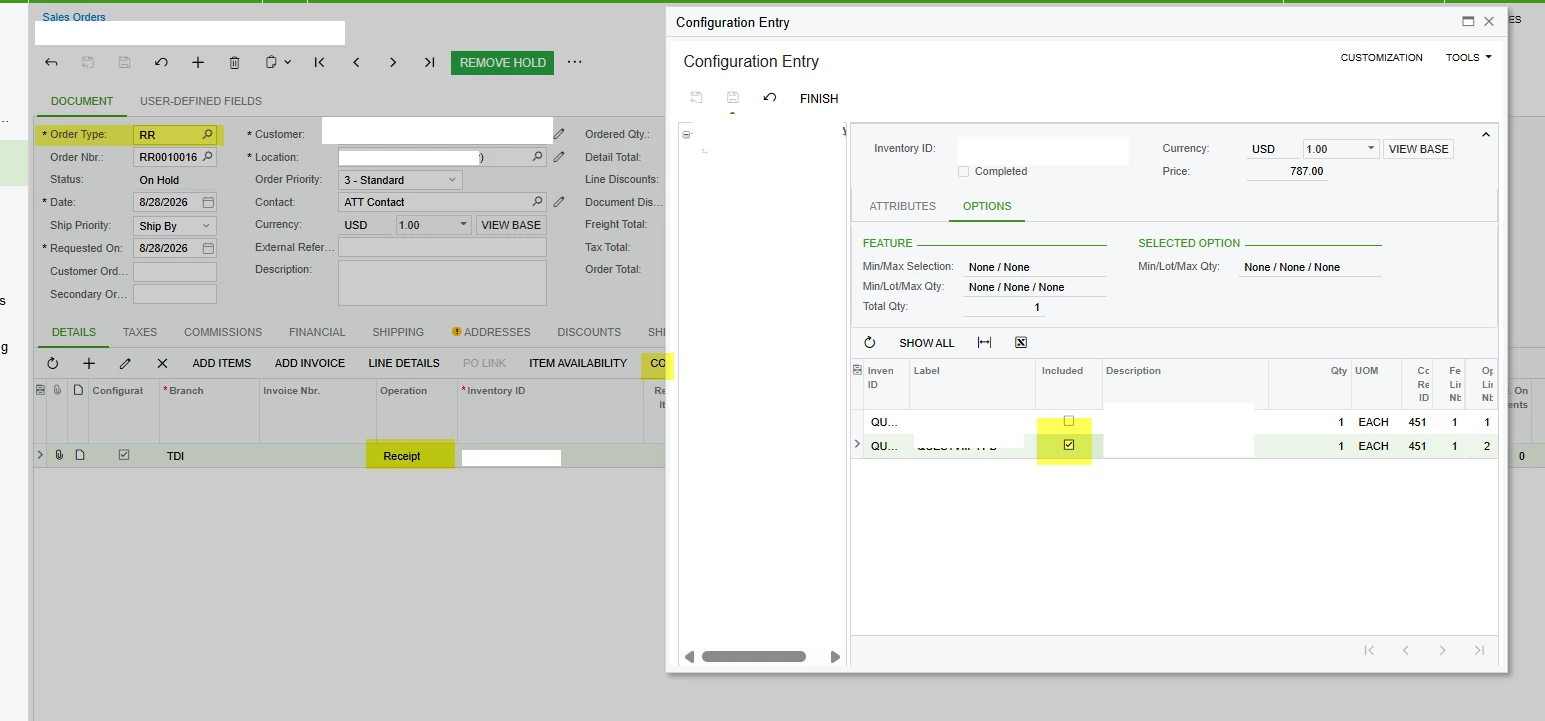Expand the Ship Priority dropdown
Image resolution: width=1545 pixels, height=721 pixels.
(x=207, y=226)
